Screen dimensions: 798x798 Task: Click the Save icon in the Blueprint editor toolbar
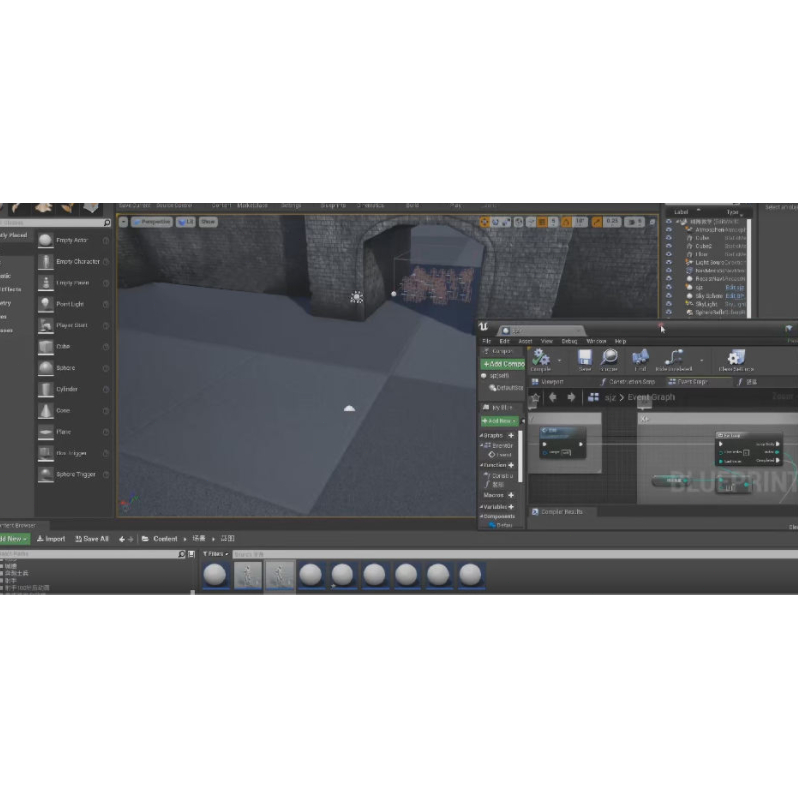tap(584, 360)
